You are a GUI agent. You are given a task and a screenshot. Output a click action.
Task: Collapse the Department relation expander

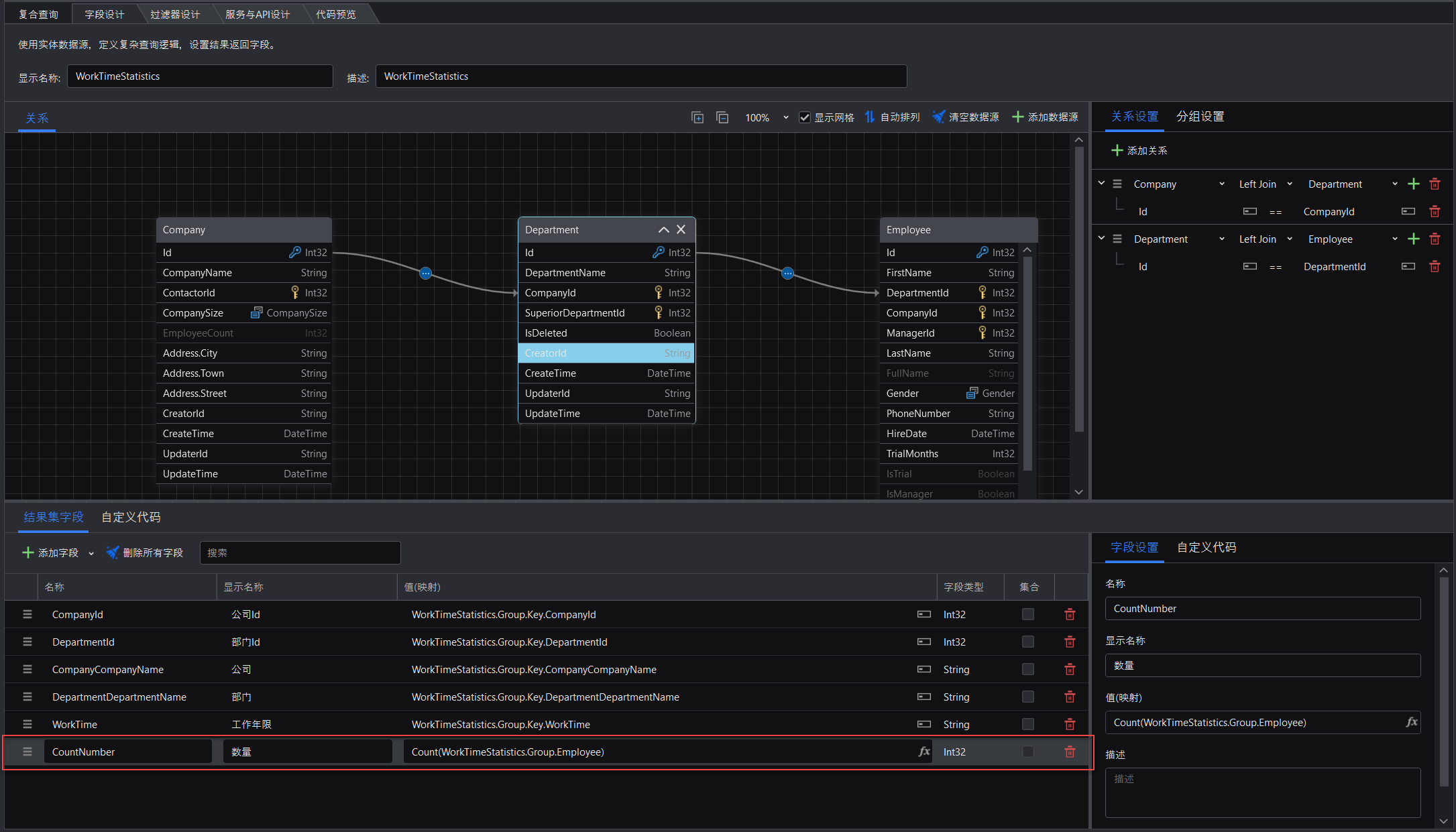pos(1101,238)
